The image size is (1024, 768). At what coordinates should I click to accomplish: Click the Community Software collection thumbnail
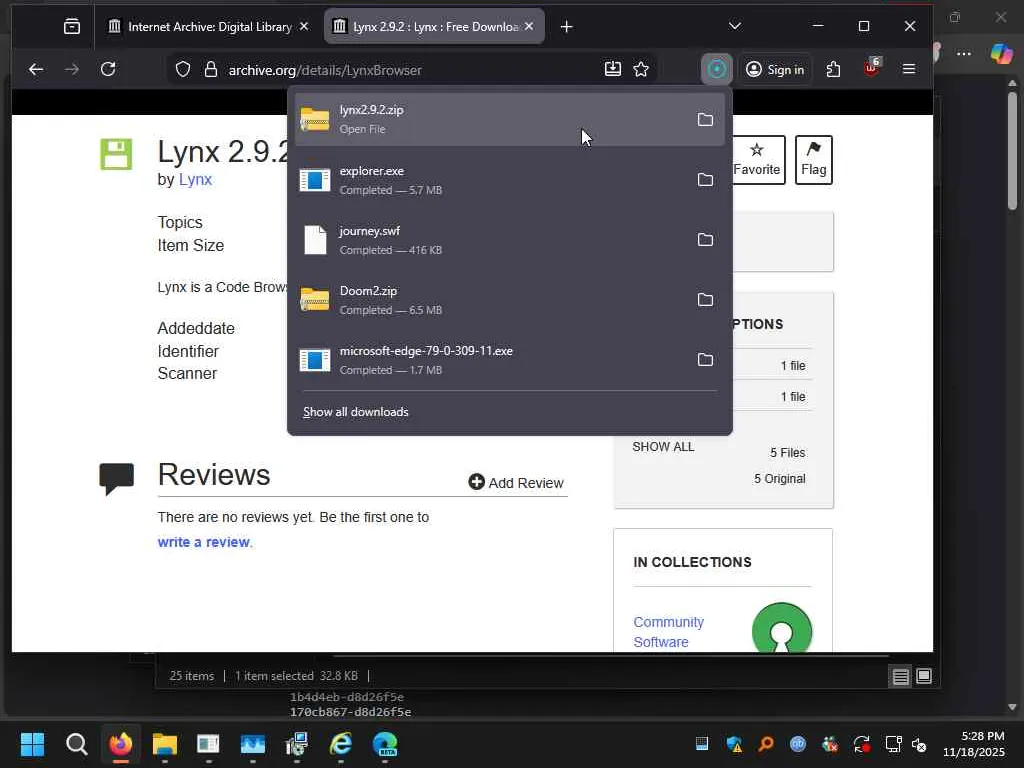click(x=782, y=628)
